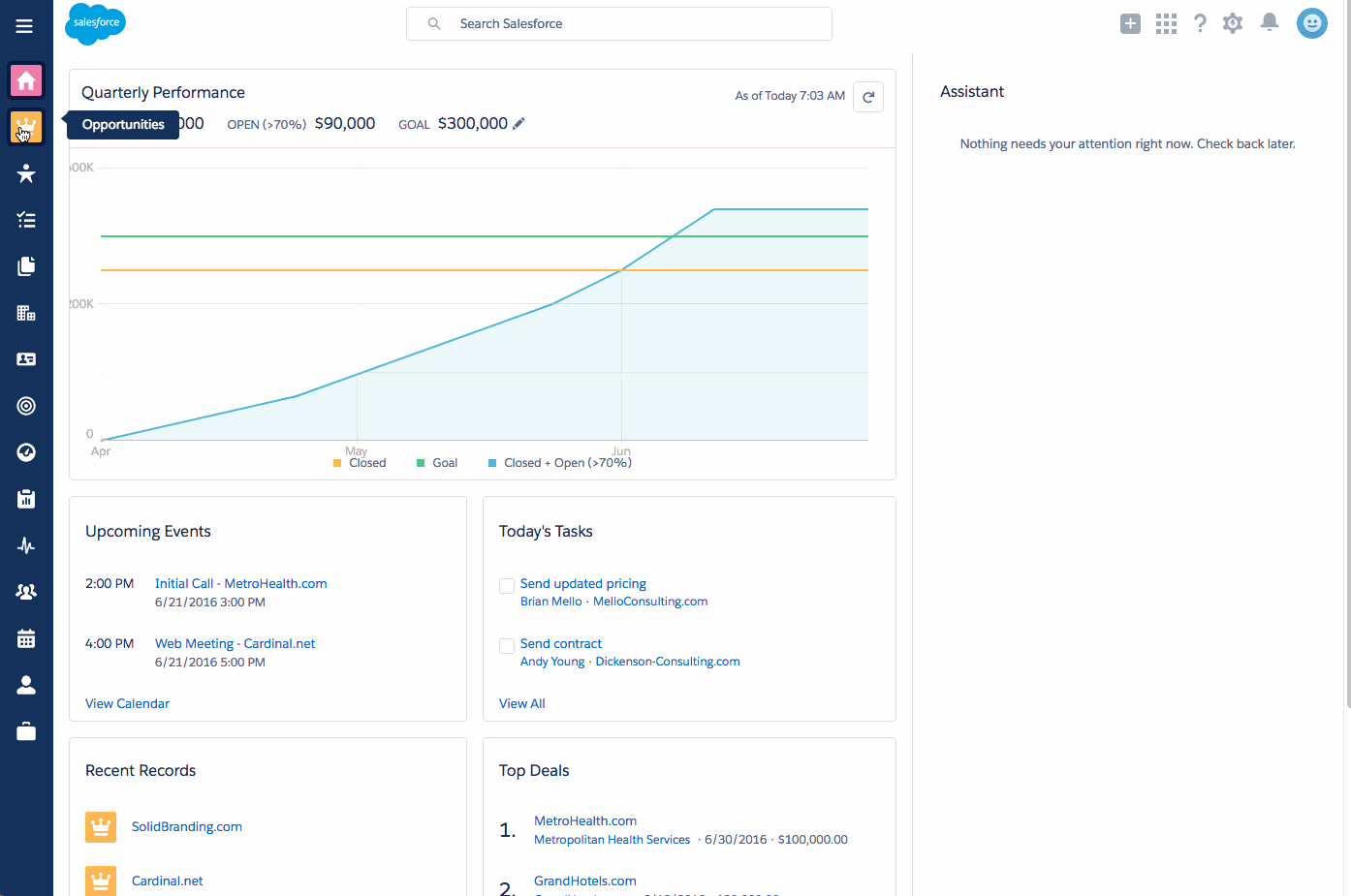Click the View Calendar link

click(x=127, y=703)
